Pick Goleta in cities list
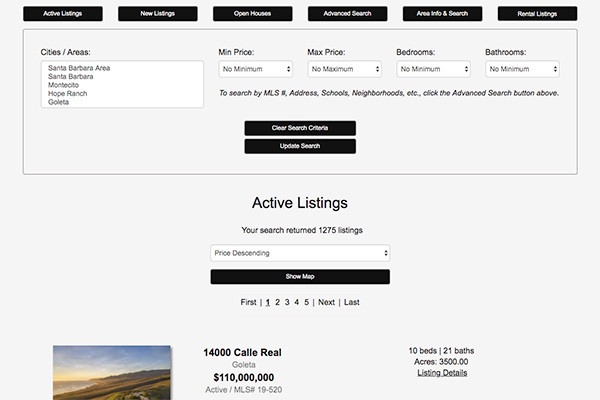 (x=59, y=102)
